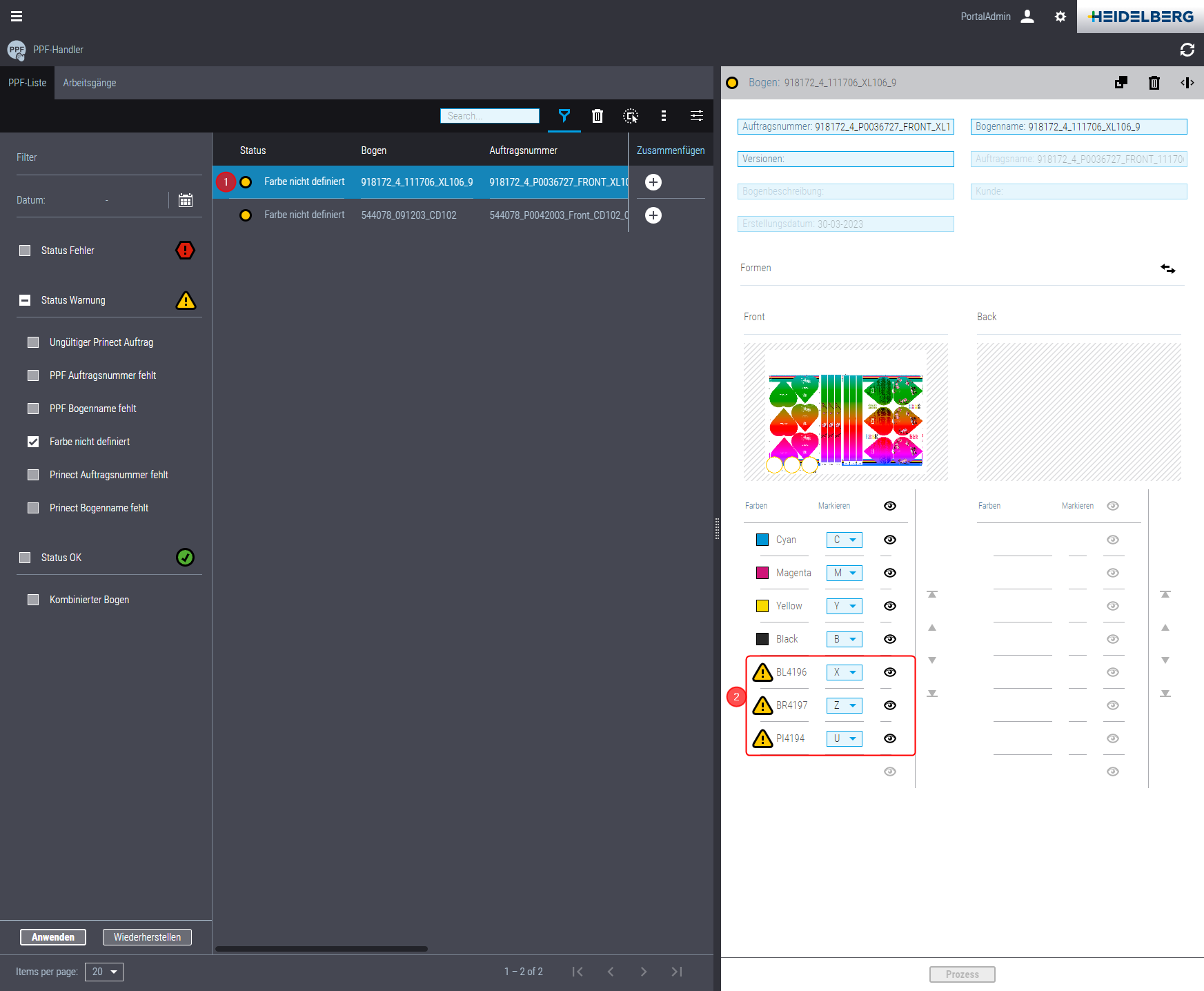Uncheck Farbe nicht definiert filter
Screen dimensions: 1204x991
click(x=33, y=442)
